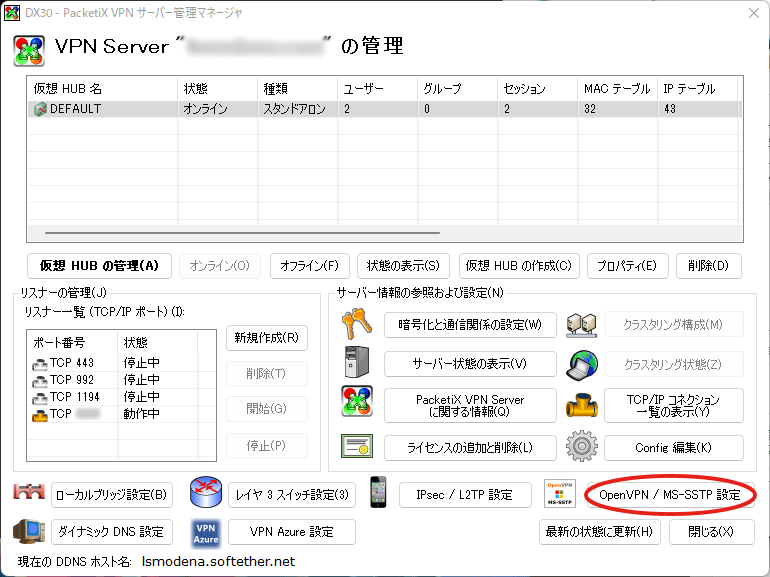770x577 pixels.
Task: Click the pipe fitting TCP/IP connection icon
Action: [581, 405]
